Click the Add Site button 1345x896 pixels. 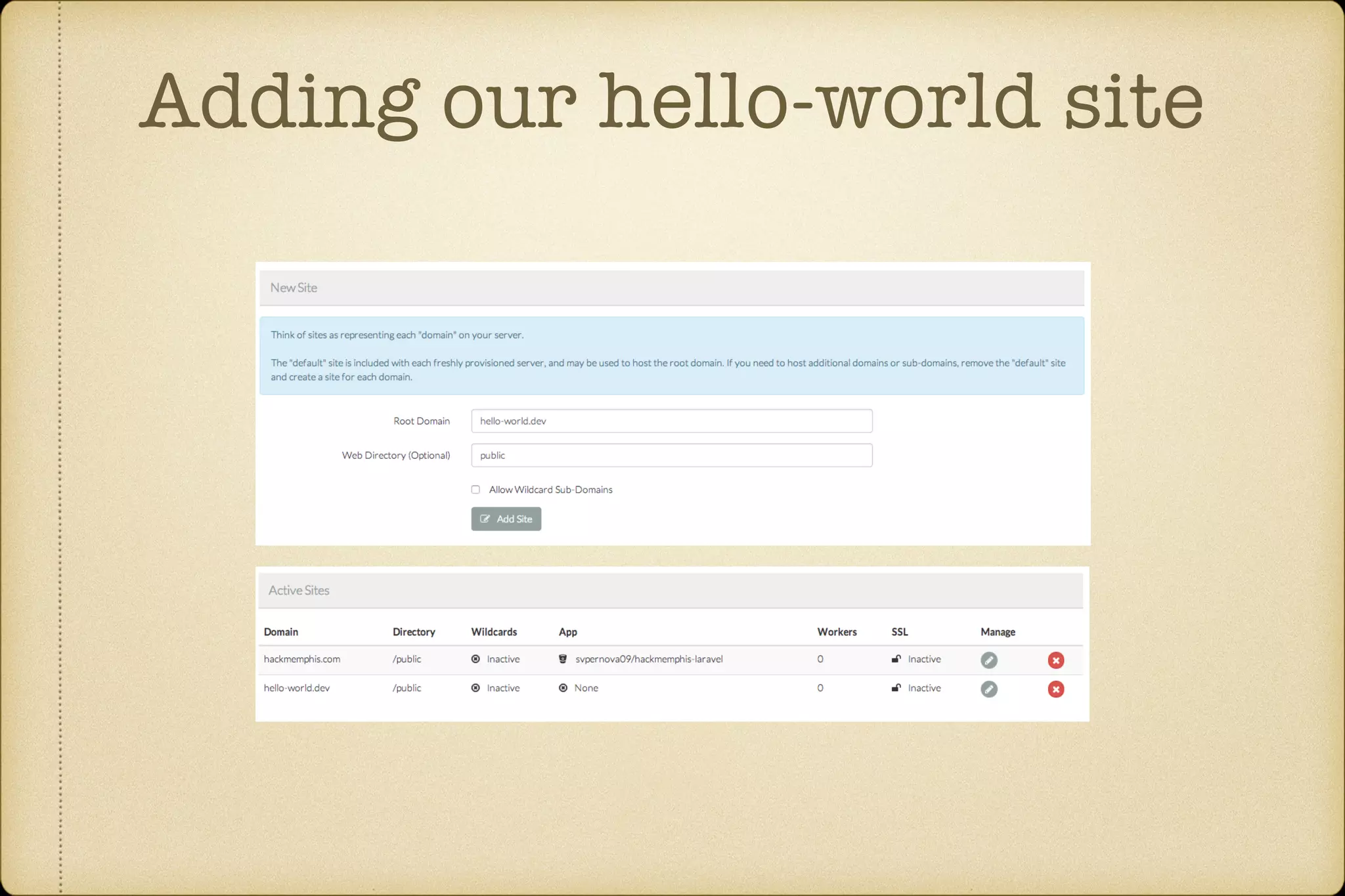coord(506,519)
